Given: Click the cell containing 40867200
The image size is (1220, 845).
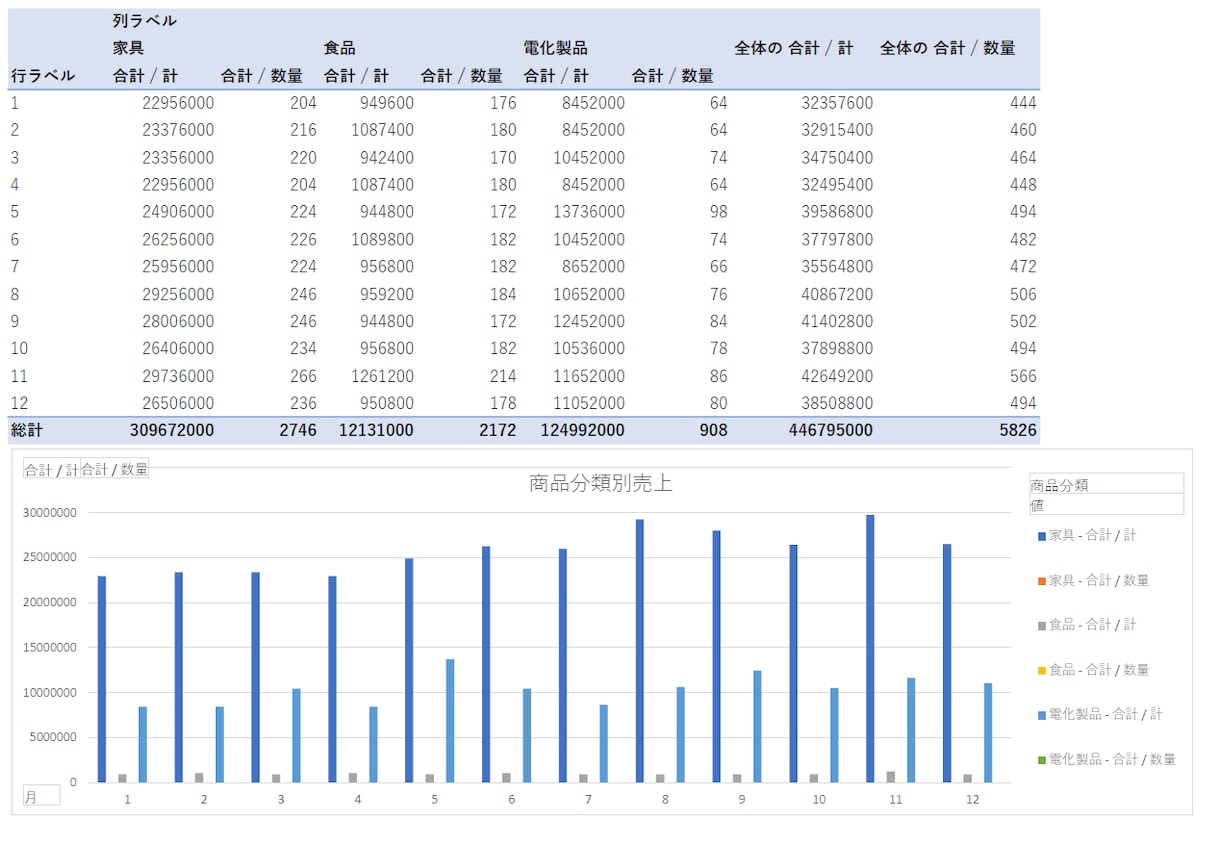Looking at the screenshot, I should tap(837, 294).
